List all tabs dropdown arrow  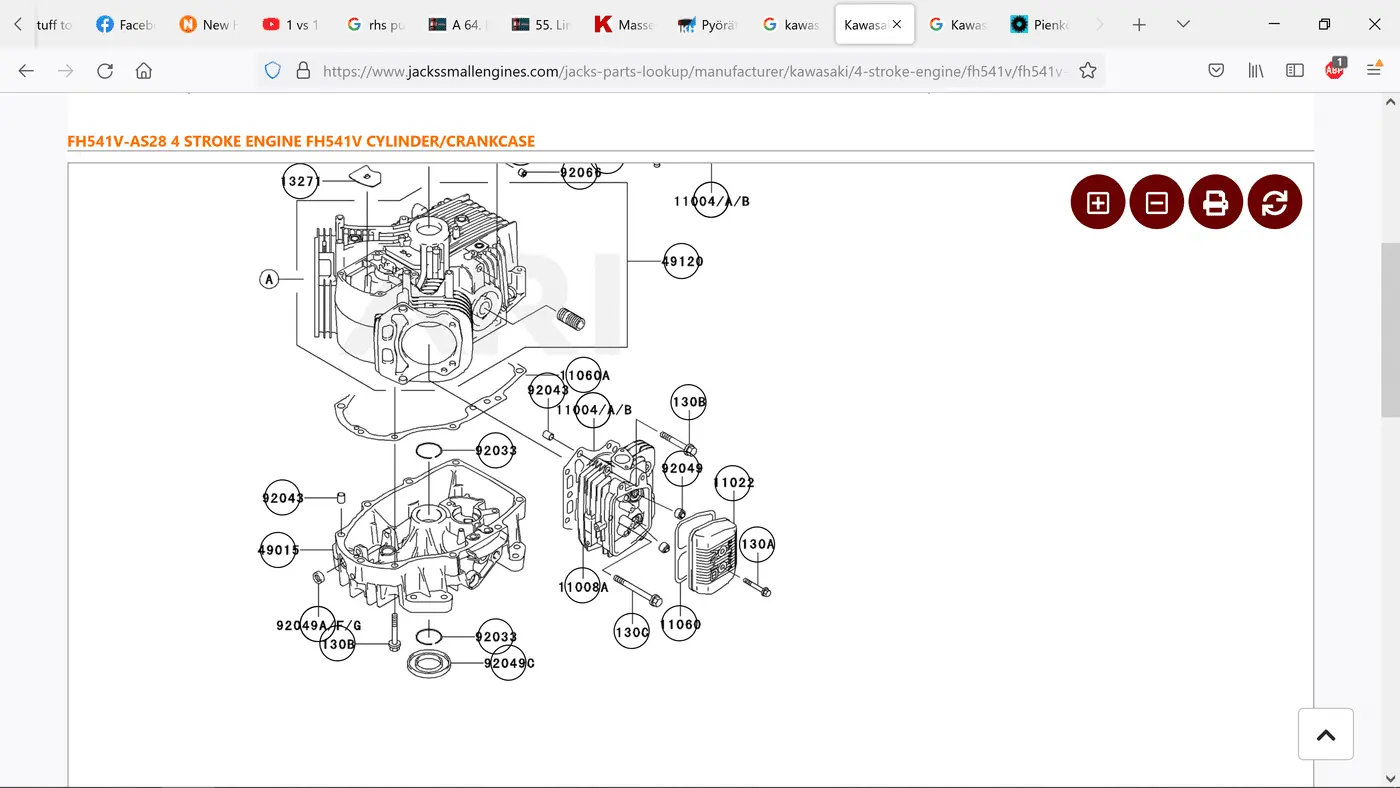coord(1183,25)
